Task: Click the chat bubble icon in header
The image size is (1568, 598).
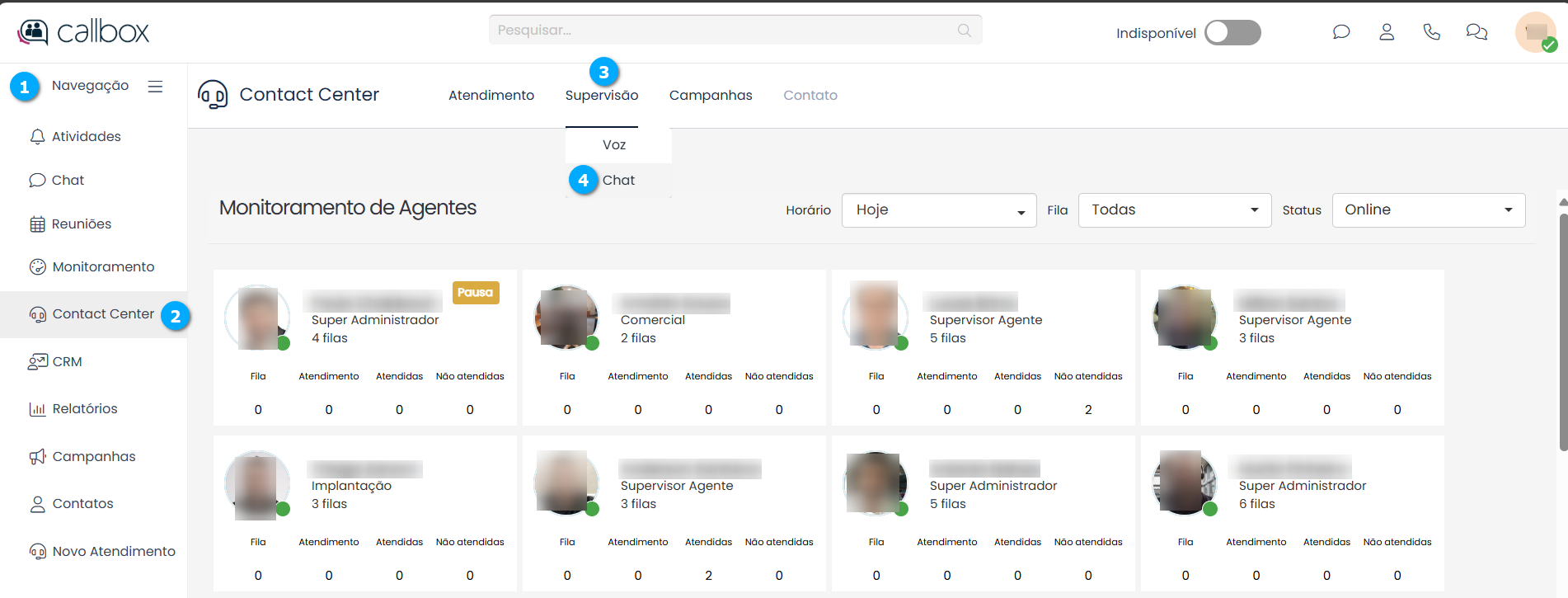Action: point(1341,32)
